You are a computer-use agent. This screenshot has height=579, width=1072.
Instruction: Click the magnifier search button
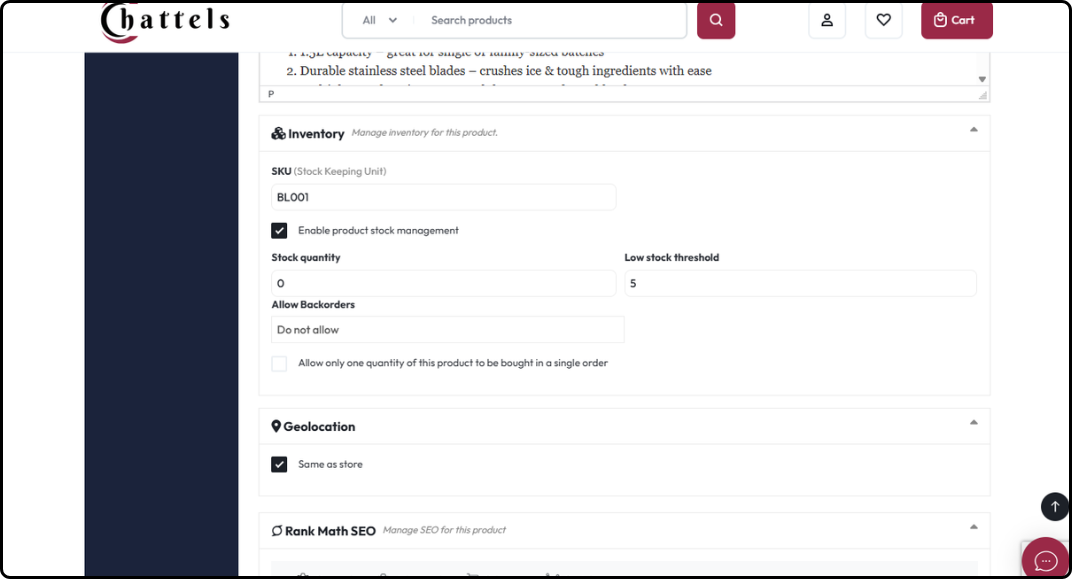coord(716,20)
